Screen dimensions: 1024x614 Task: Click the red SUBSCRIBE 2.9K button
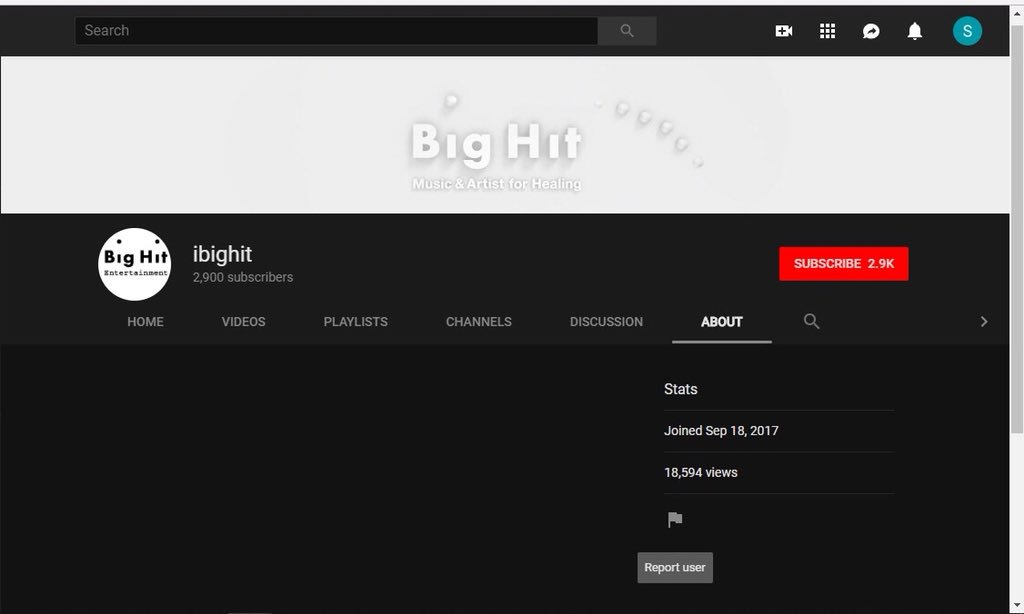pyautogui.click(x=844, y=263)
